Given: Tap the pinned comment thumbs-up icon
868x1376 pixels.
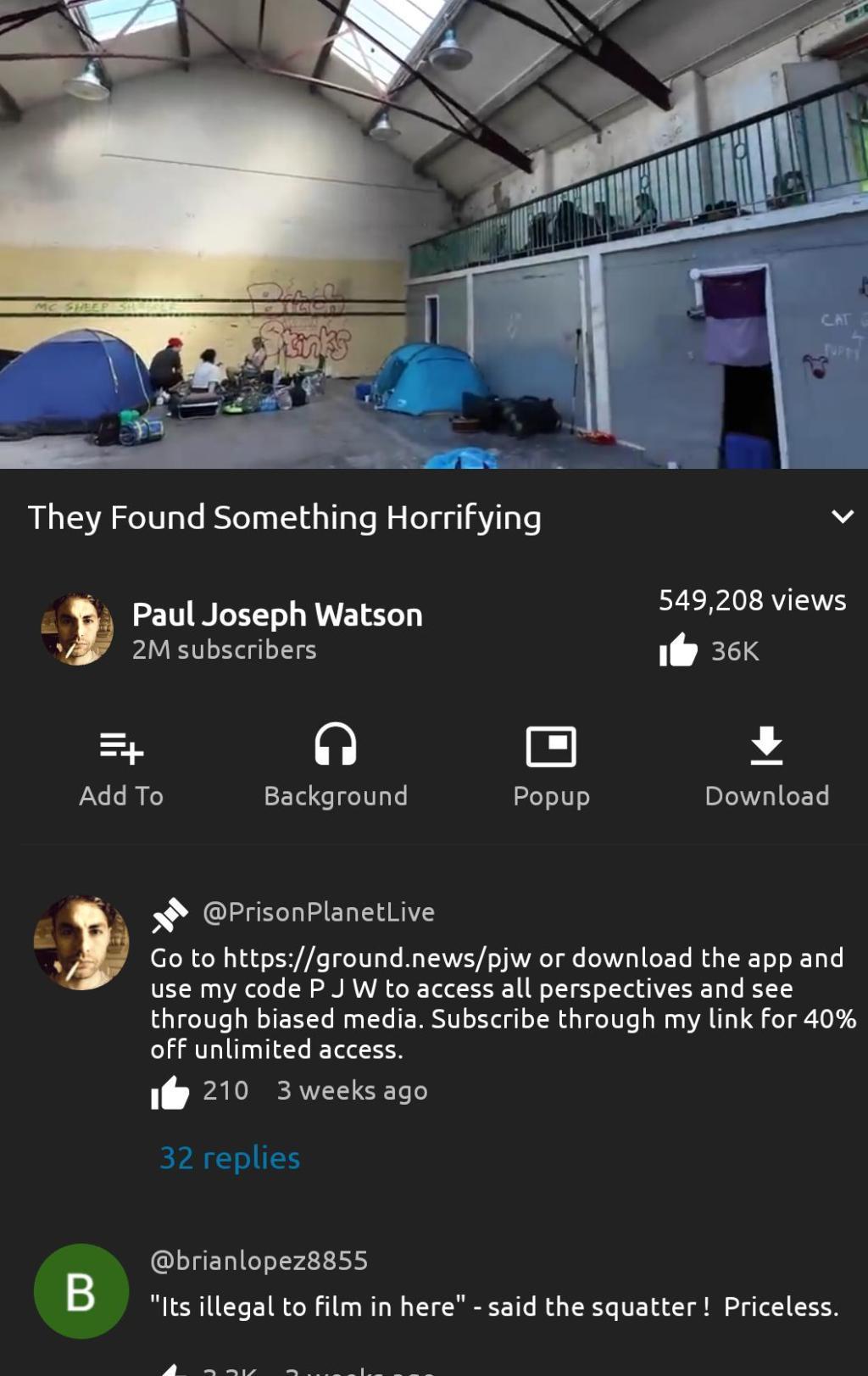Looking at the screenshot, I should (170, 1092).
